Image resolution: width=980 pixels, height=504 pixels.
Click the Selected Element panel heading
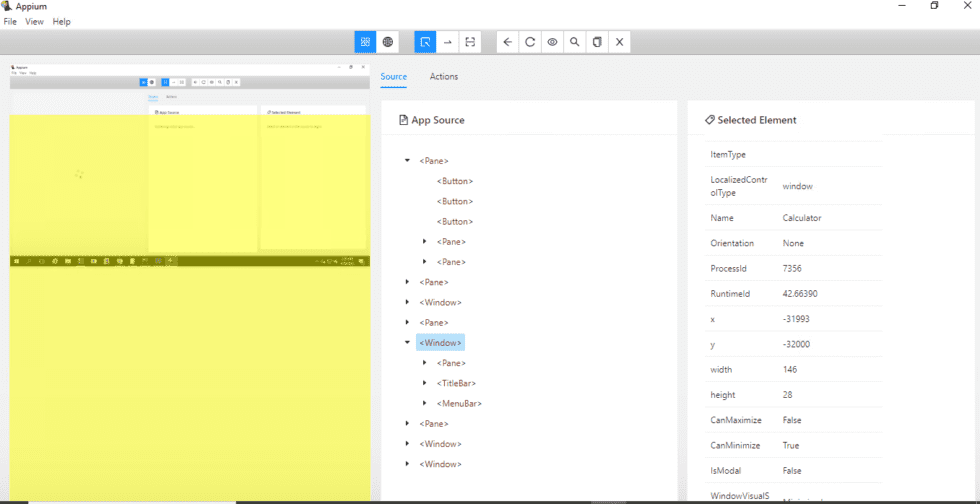751,120
